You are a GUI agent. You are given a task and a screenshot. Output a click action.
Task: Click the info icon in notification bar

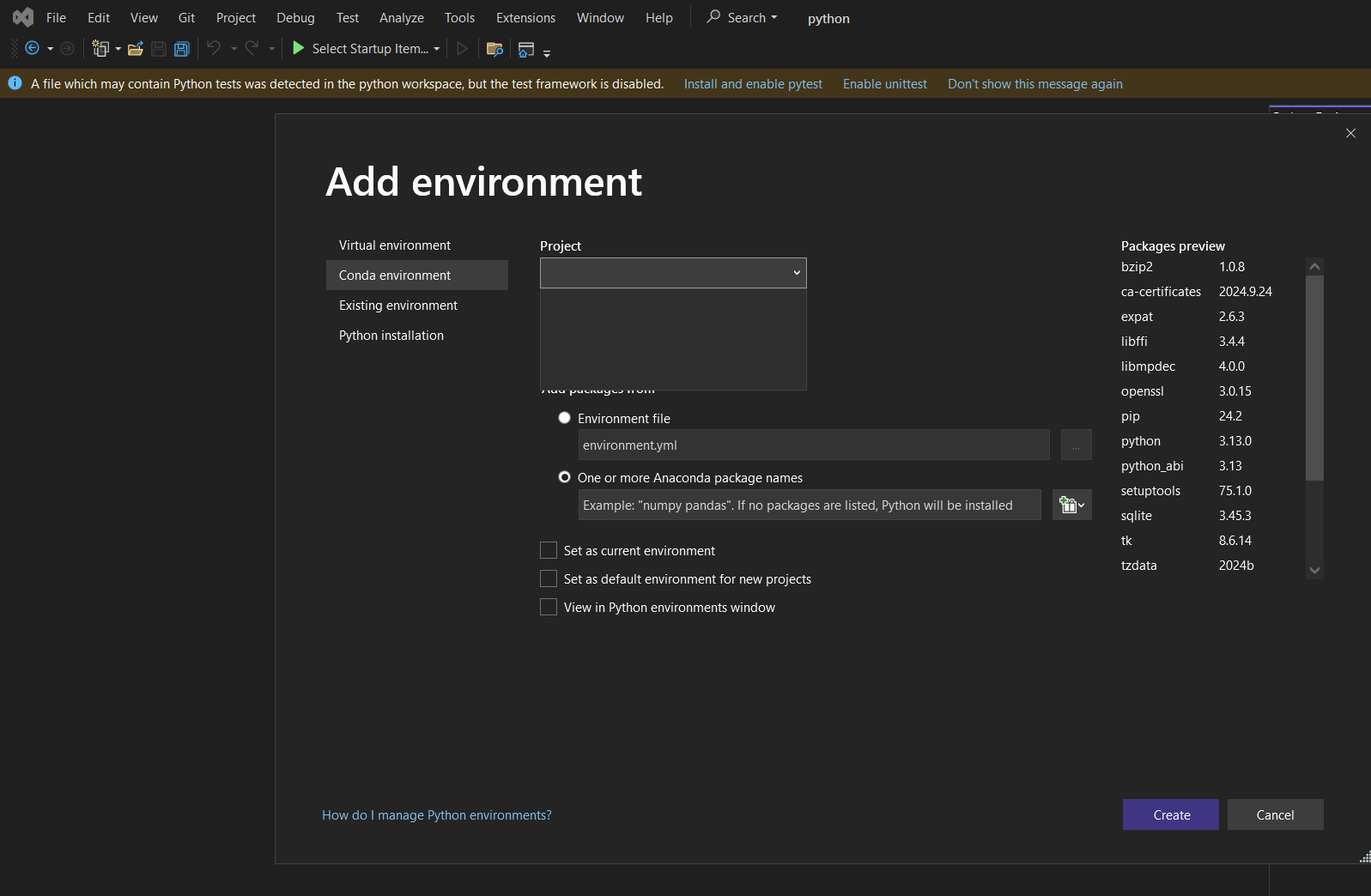point(15,83)
